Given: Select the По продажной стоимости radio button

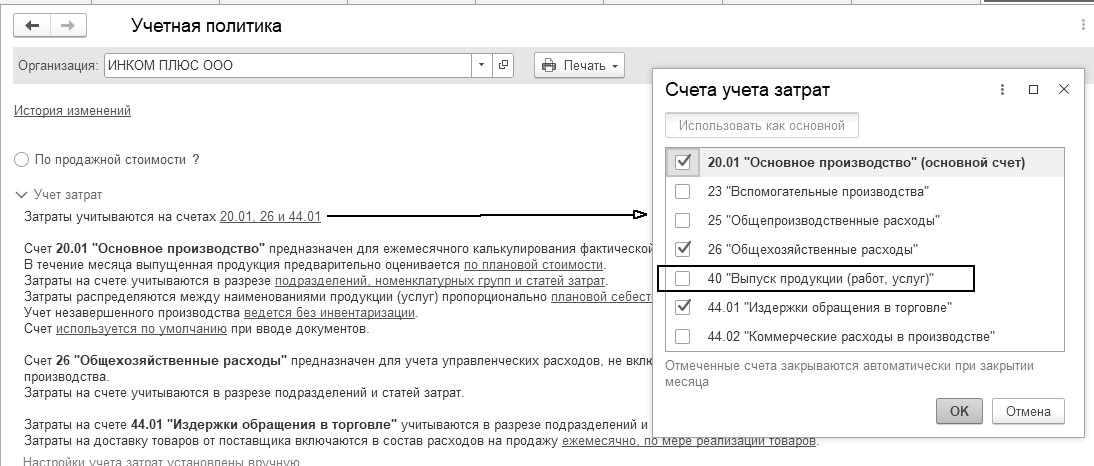Looking at the screenshot, I should (21, 159).
